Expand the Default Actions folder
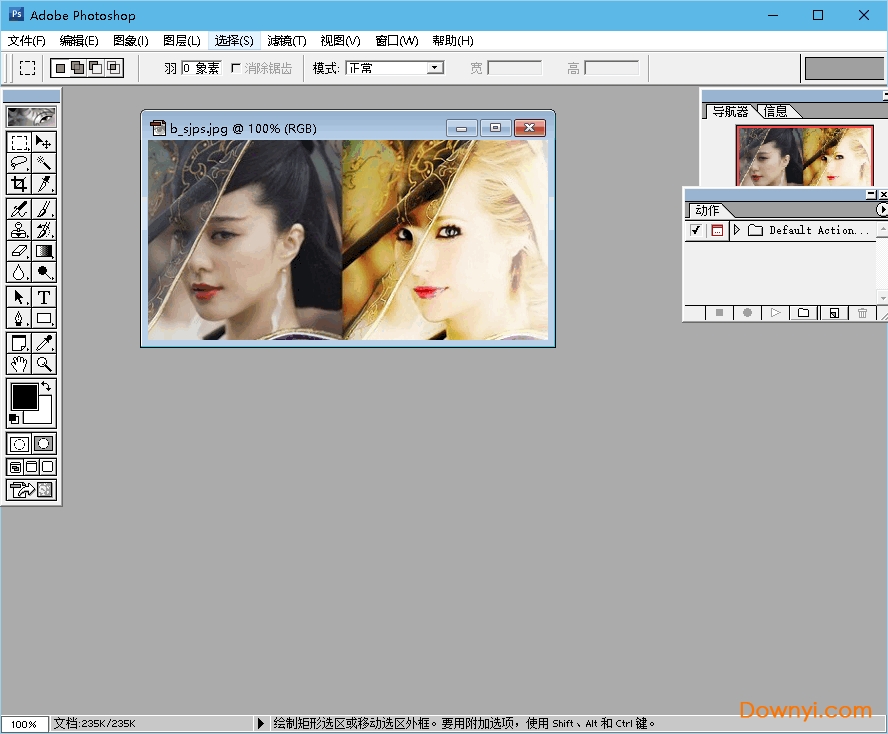888x734 pixels. point(736,230)
